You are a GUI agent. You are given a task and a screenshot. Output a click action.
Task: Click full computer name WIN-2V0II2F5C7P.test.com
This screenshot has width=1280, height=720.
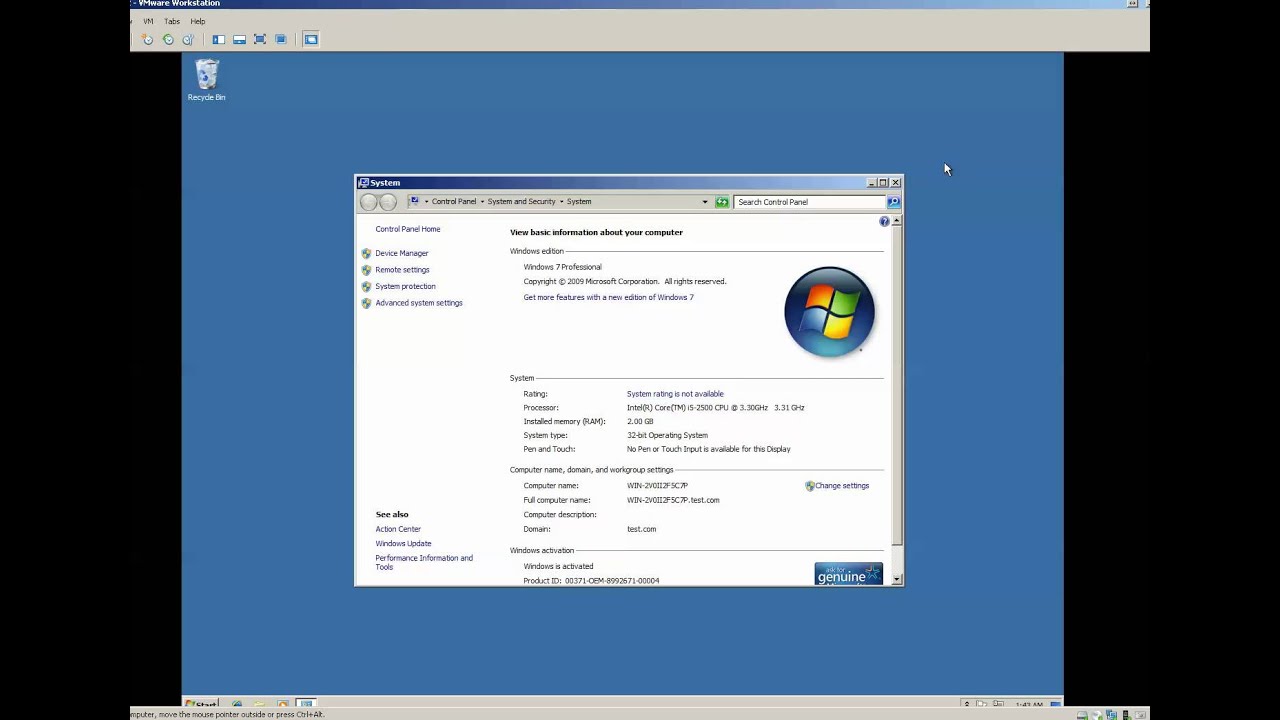[x=673, y=500]
